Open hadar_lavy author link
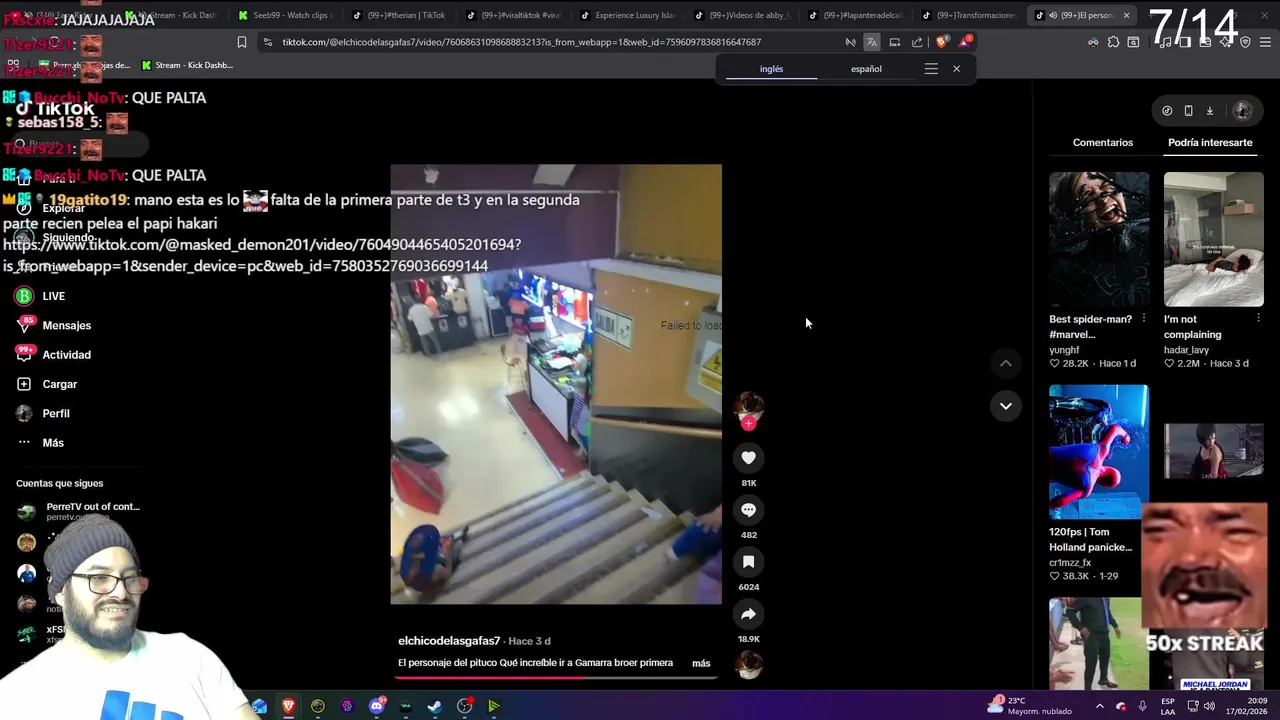Image resolution: width=1280 pixels, height=720 pixels. point(1186,350)
